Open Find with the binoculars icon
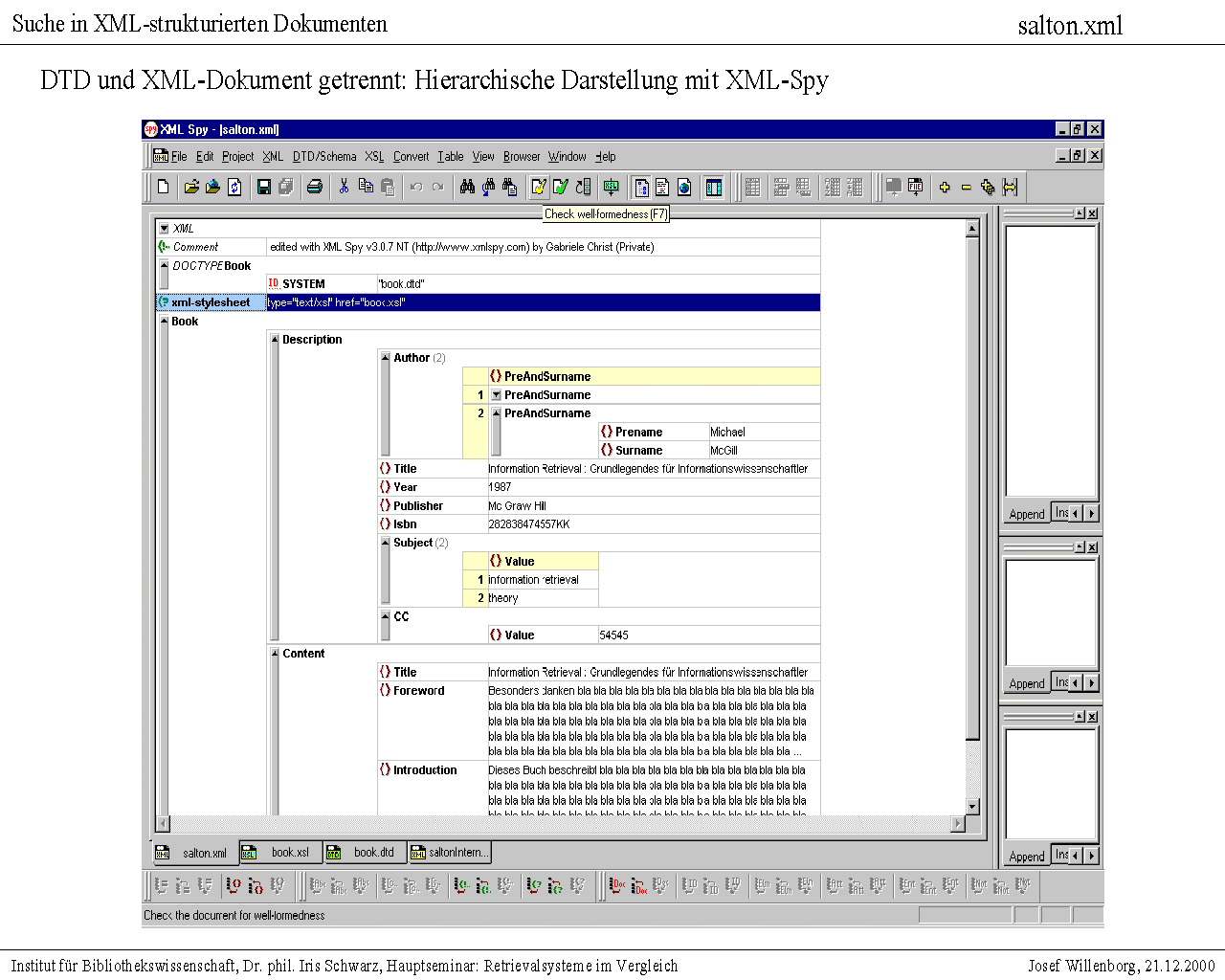 [467, 188]
